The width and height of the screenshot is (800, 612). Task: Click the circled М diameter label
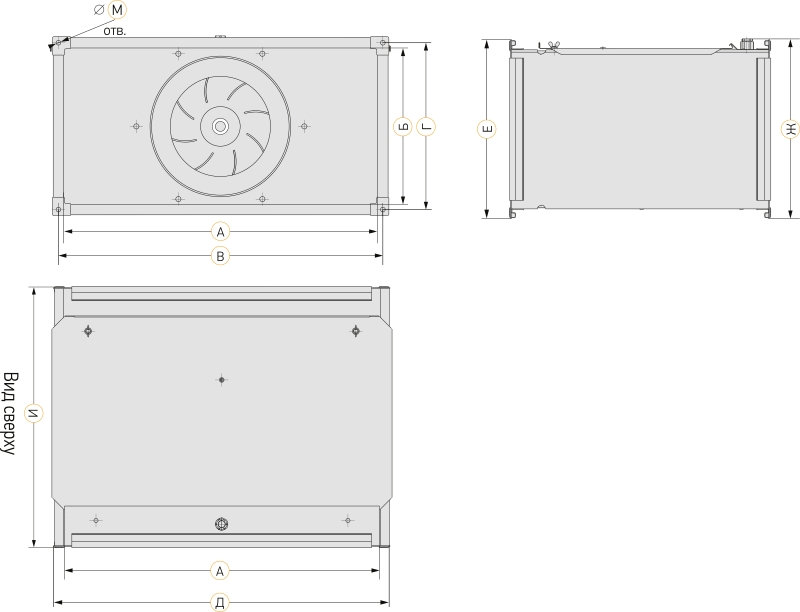click(x=117, y=10)
